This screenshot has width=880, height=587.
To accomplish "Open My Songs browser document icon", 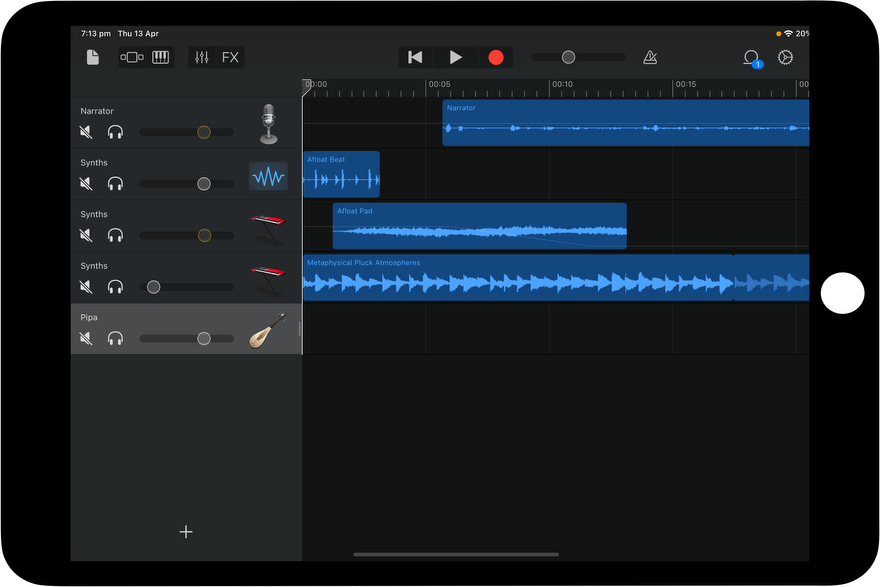I will click(x=93, y=57).
